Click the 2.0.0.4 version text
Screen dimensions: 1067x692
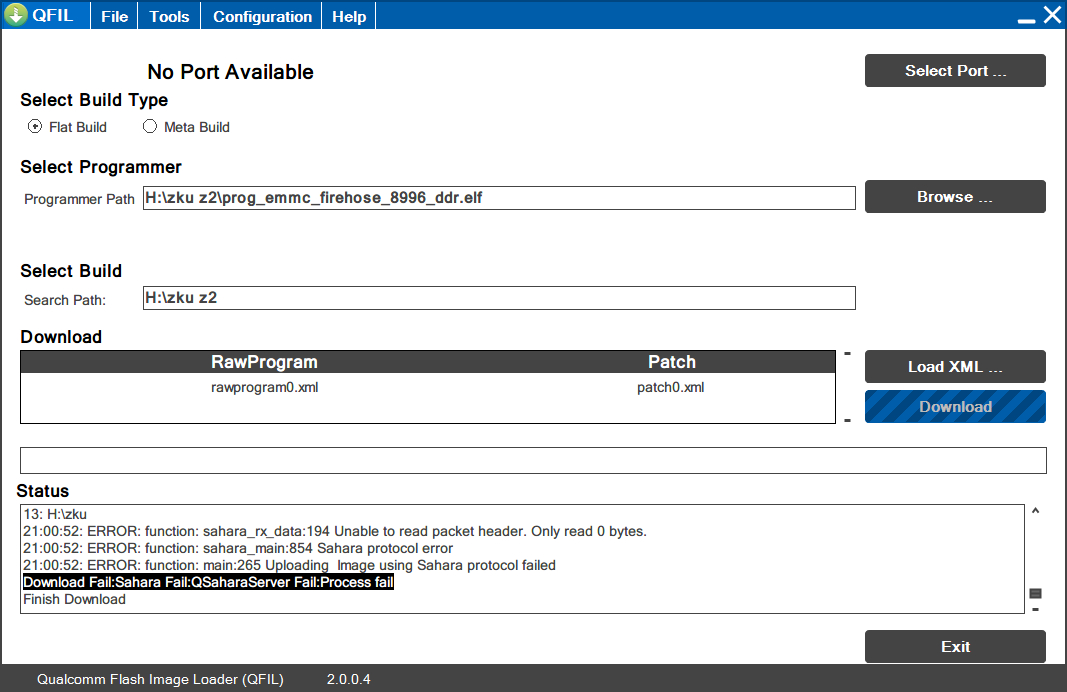point(348,679)
